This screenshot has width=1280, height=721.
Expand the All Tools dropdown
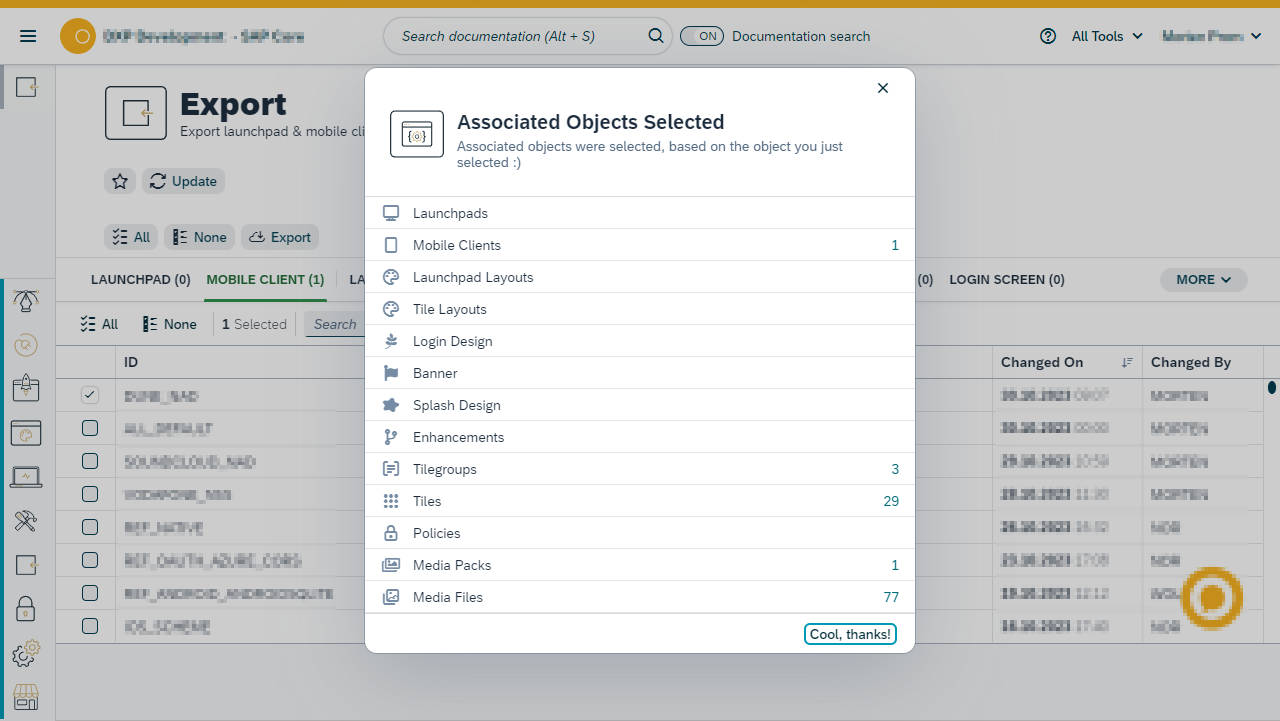[x=1106, y=36]
